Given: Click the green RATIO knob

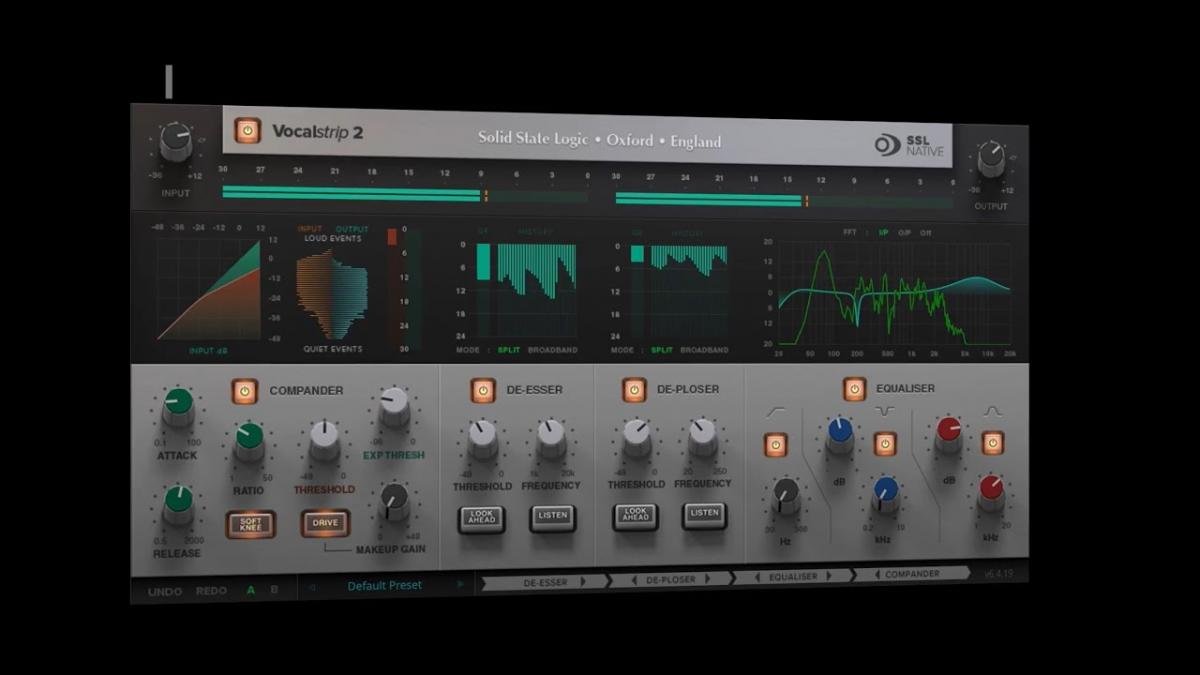Looking at the screenshot, I should 249,441.
